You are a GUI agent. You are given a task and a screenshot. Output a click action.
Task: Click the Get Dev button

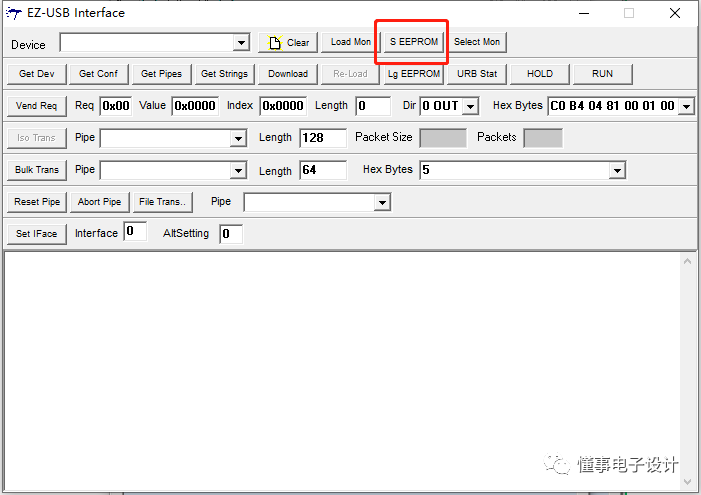(x=37, y=74)
